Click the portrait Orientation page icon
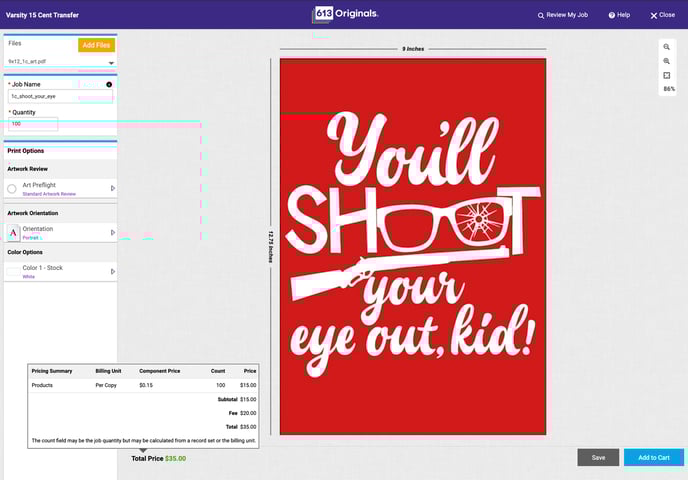 coord(14,233)
